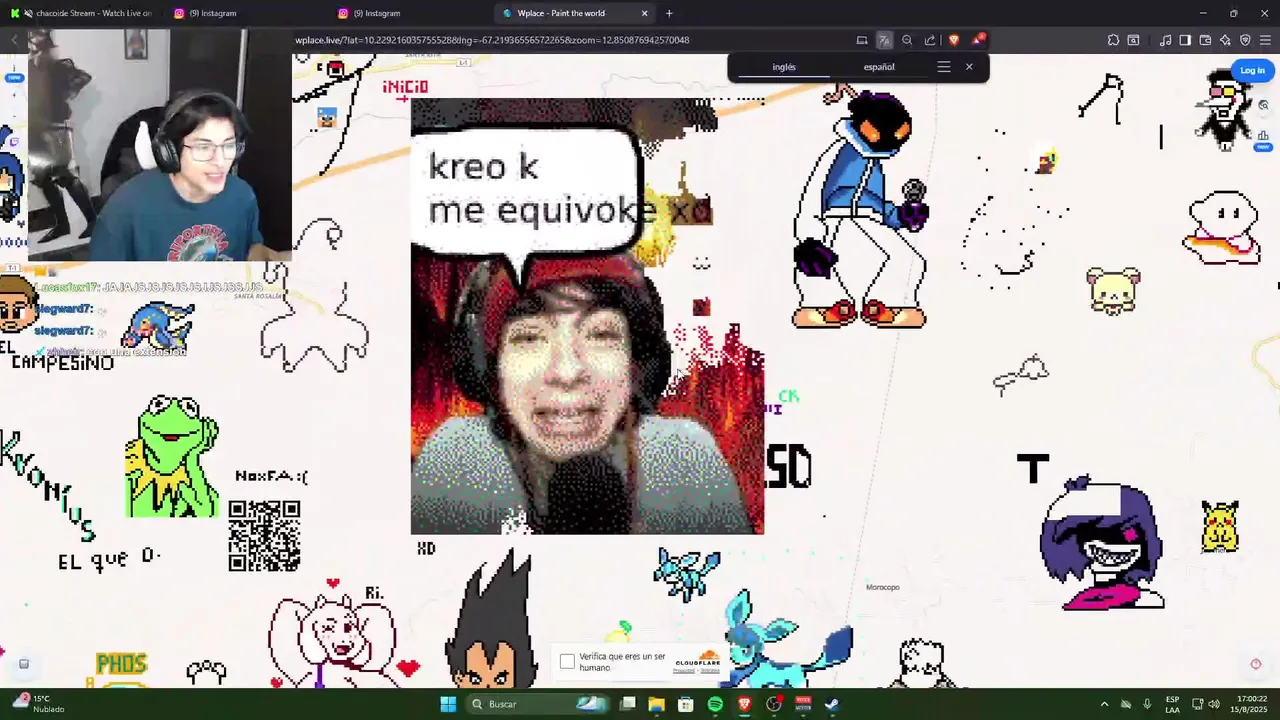Close the translate popup with the X

969,67
